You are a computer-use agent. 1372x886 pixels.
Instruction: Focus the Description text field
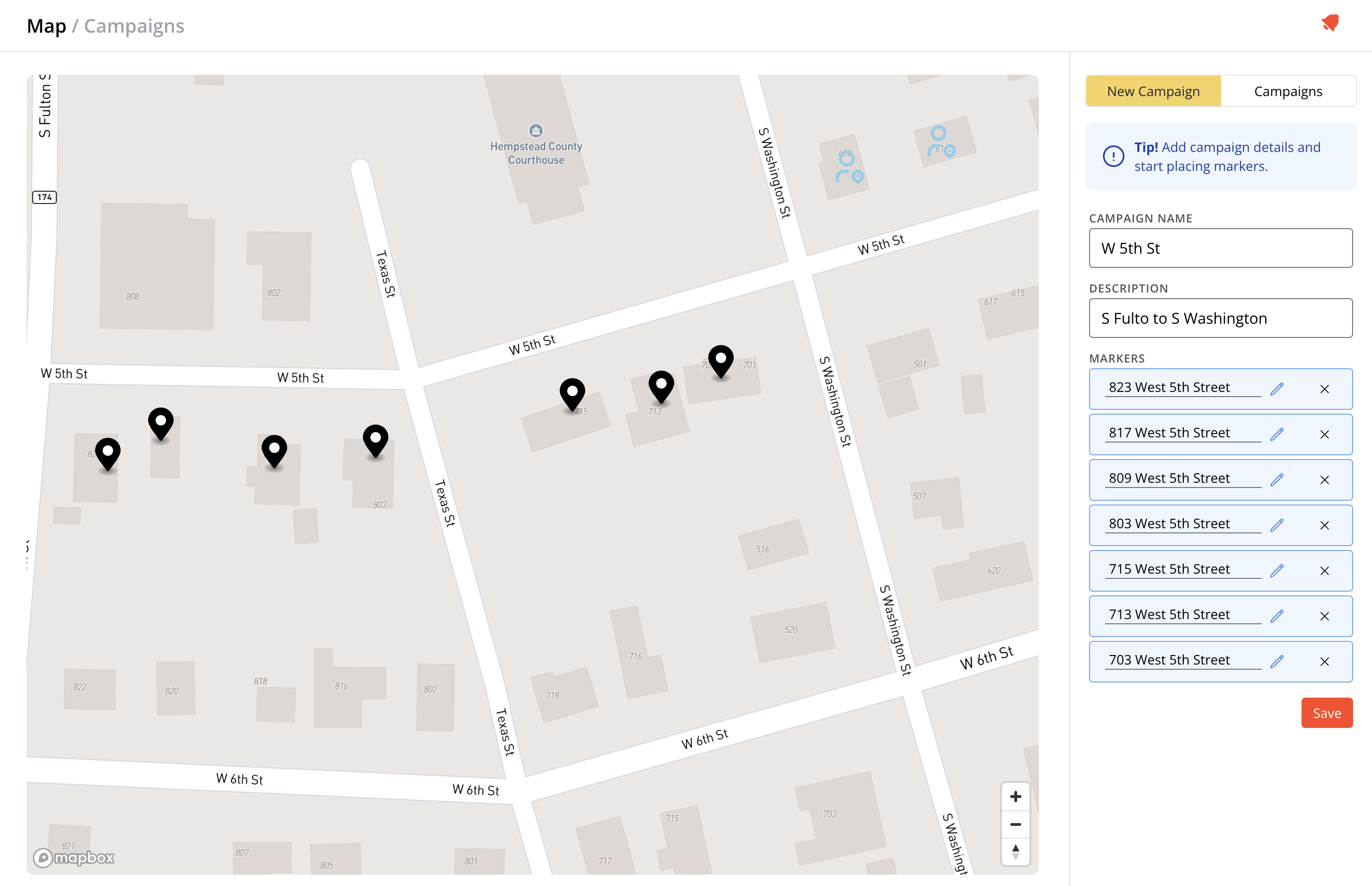point(1220,318)
